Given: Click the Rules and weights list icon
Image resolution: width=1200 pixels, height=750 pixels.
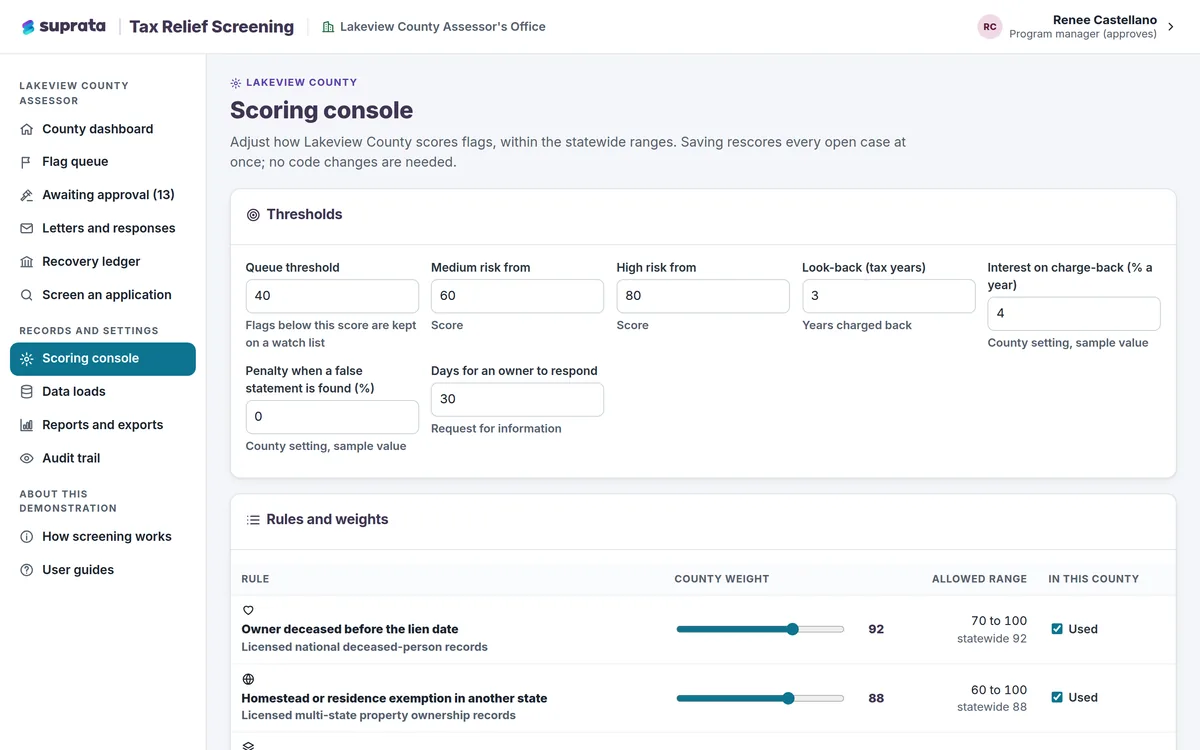Looking at the screenshot, I should point(253,520).
